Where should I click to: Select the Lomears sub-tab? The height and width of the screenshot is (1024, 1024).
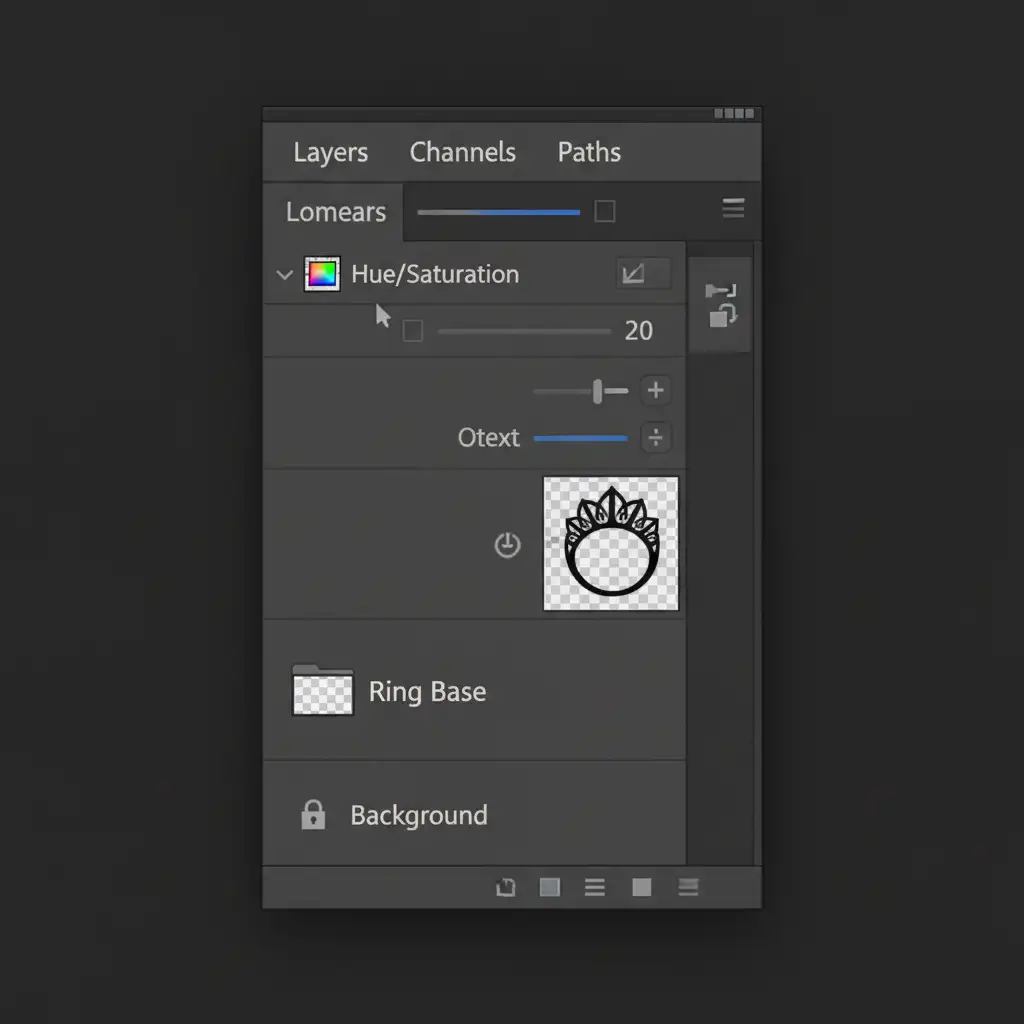click(335, 212)
